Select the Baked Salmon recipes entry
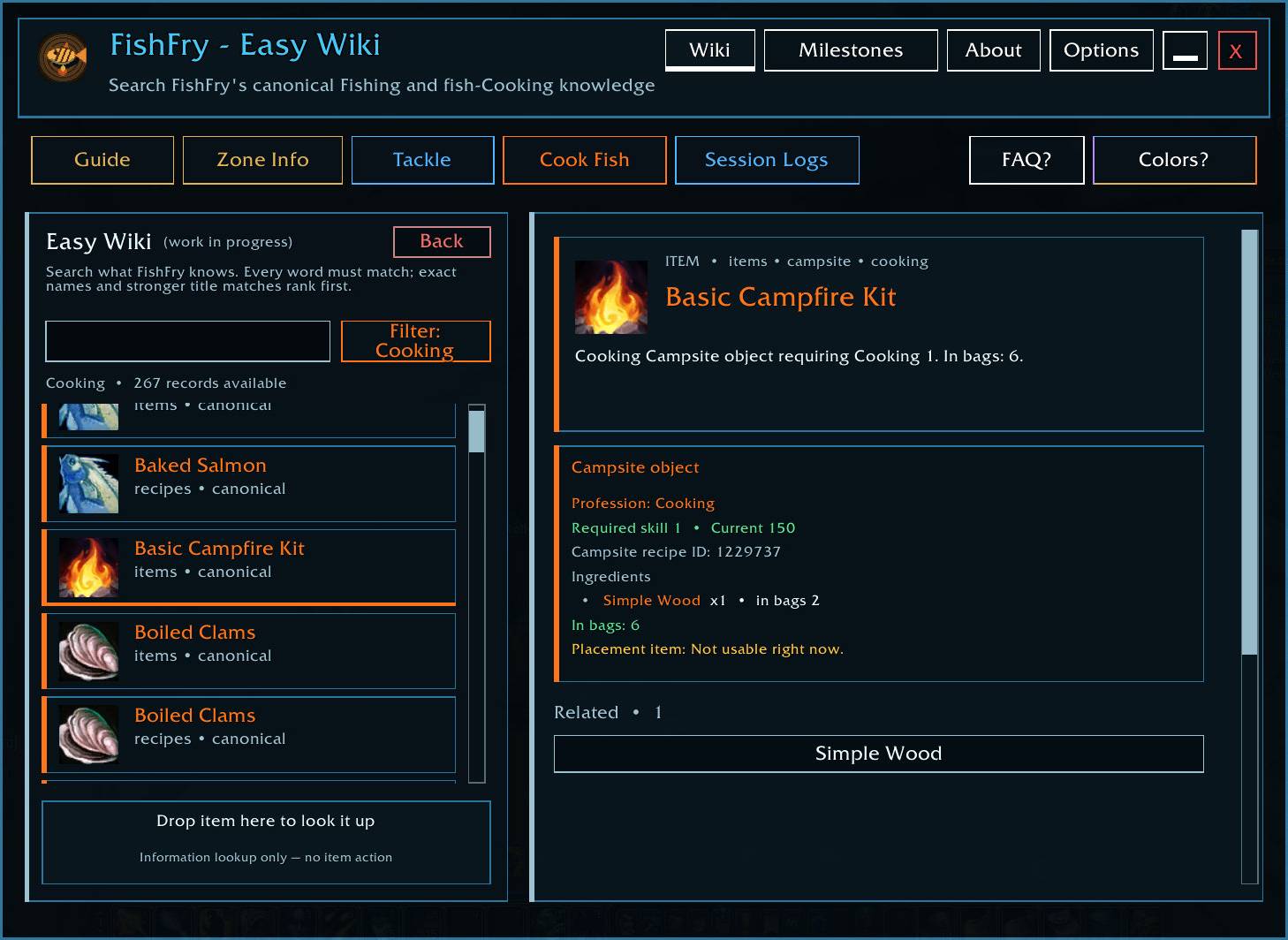The height and width of the screenshot is (940, 1288). pyautogui.click(x=249, y=483)
